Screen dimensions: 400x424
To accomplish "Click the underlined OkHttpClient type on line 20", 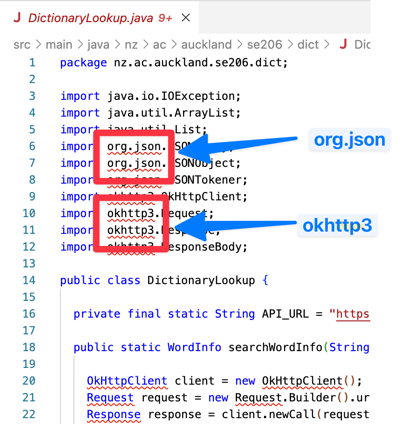I will [x=127, y=381].
